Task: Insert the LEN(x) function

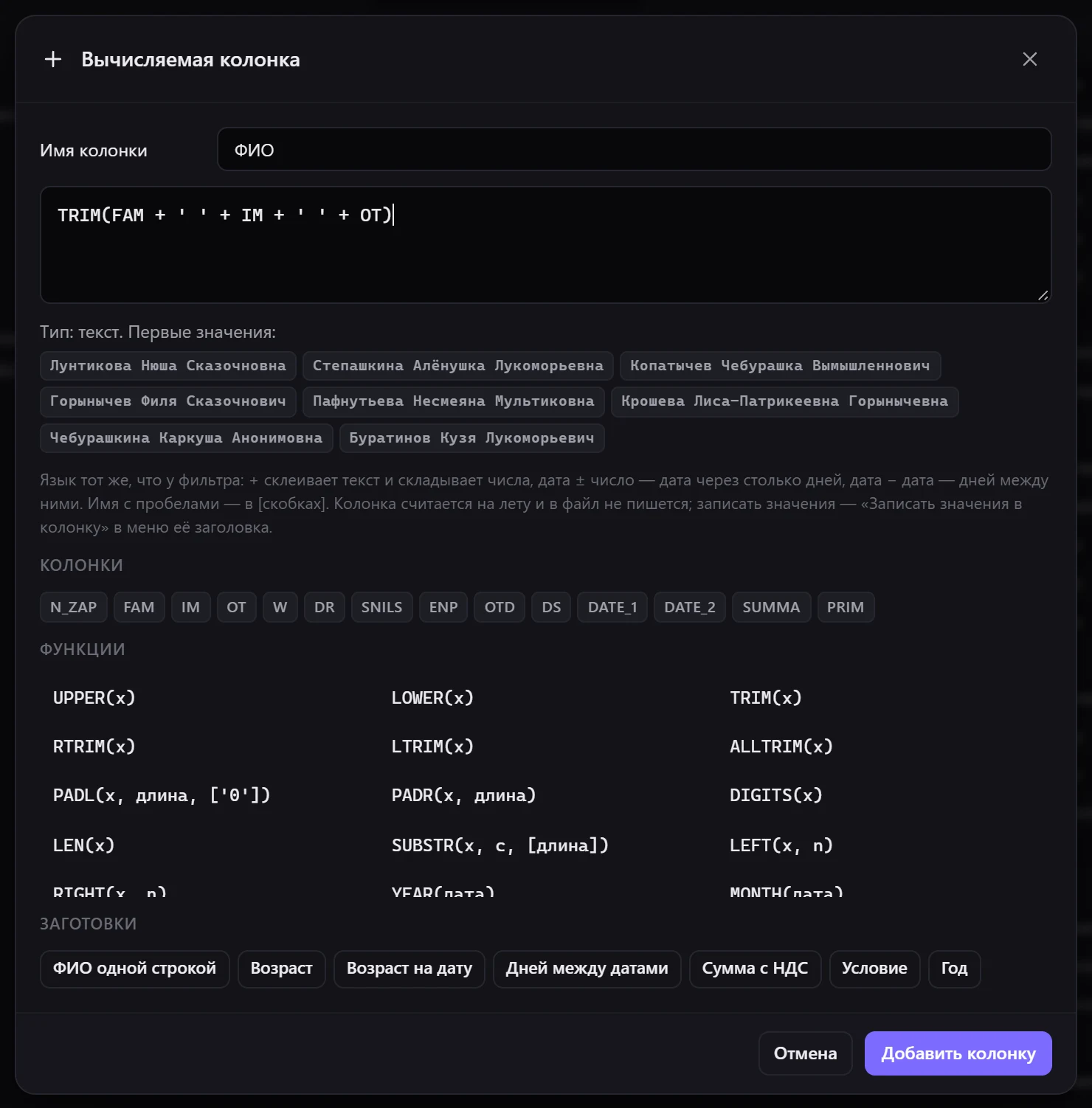Action: (84, 845)
